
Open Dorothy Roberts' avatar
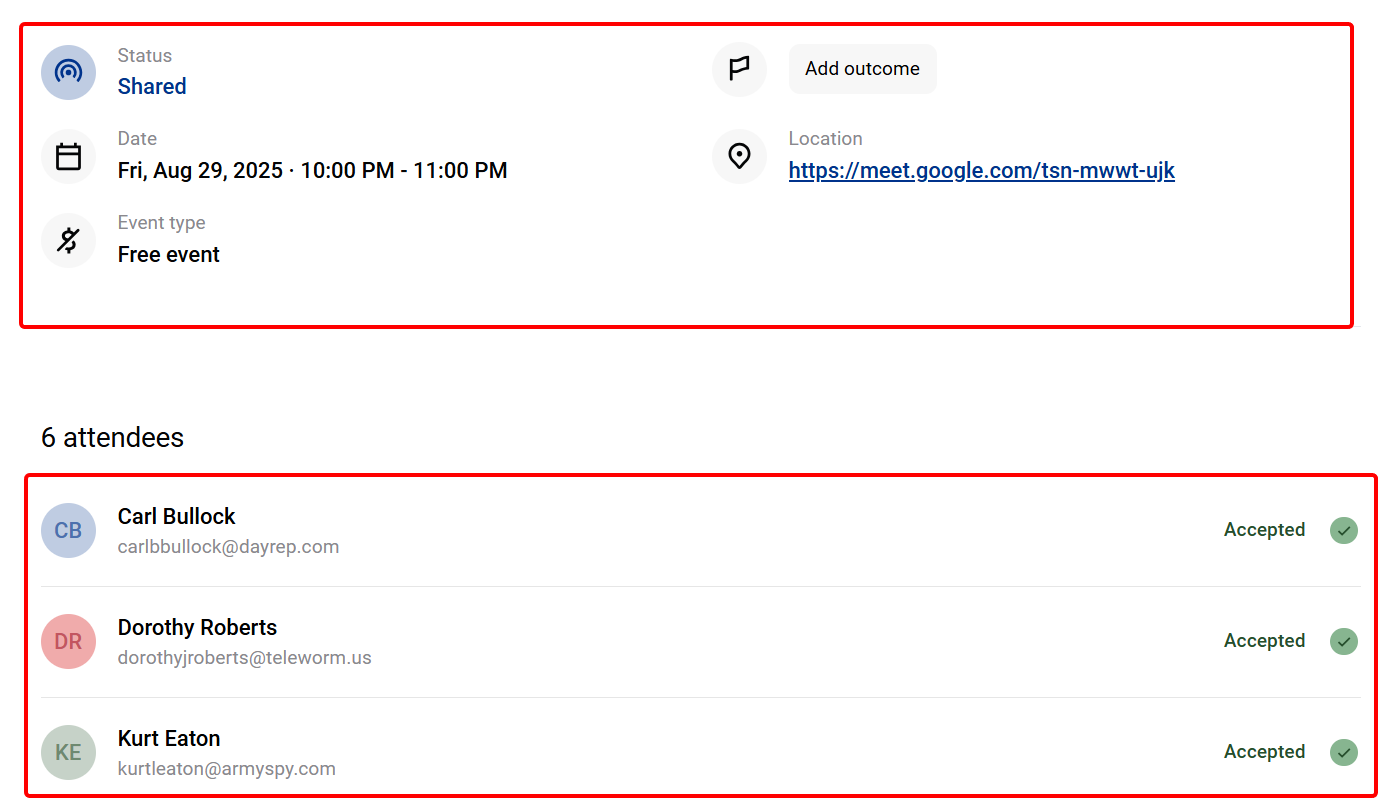(68, 641)
